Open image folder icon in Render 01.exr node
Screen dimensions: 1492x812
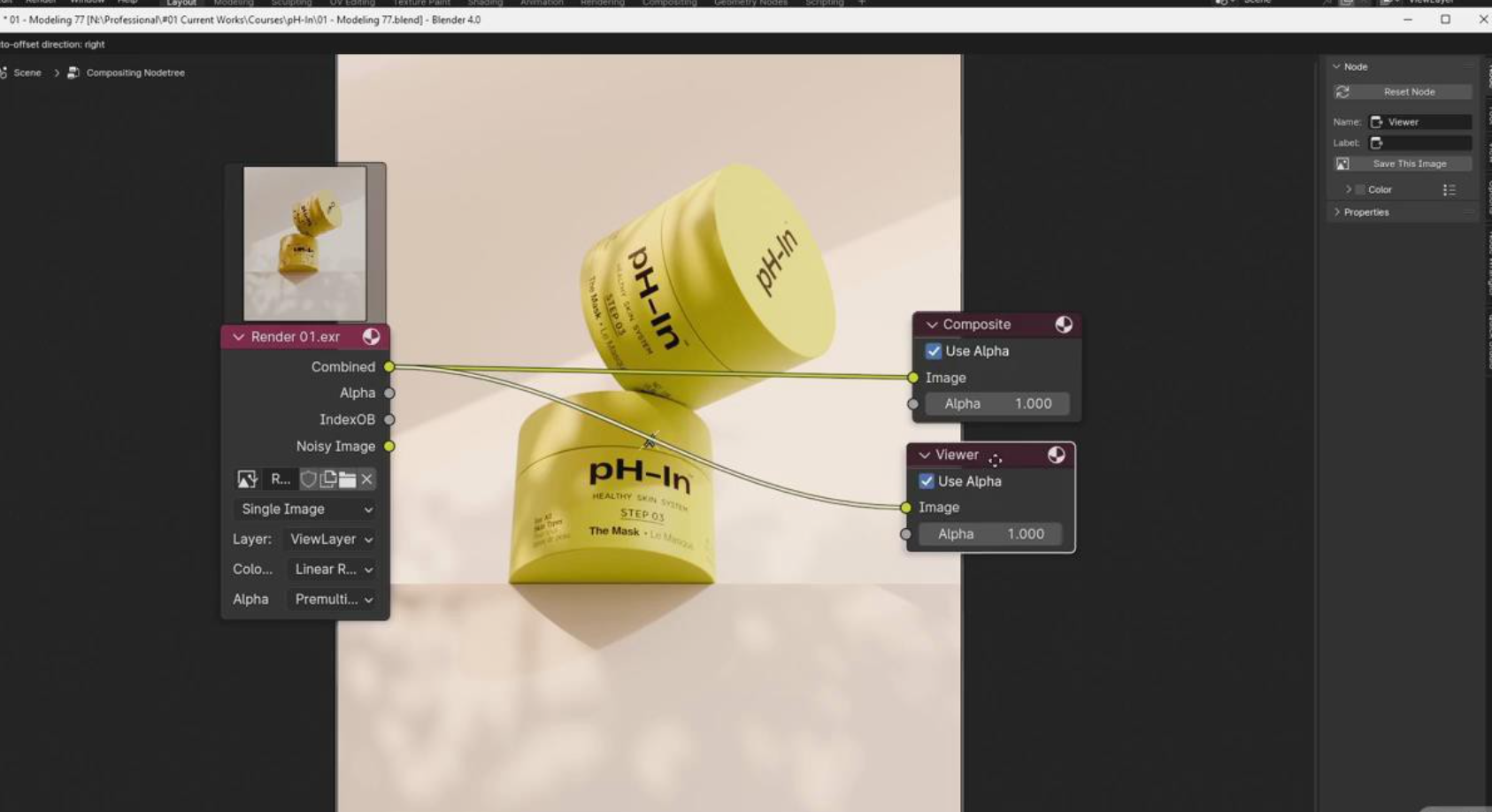coord(348,479)
